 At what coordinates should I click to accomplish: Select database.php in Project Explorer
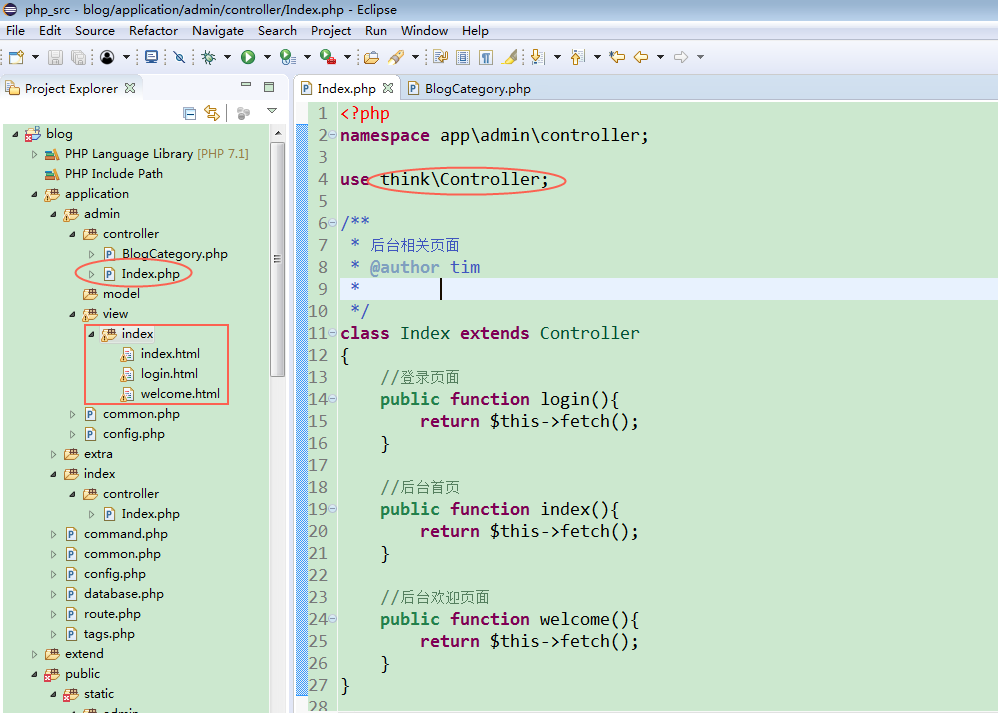click(123, 594)
